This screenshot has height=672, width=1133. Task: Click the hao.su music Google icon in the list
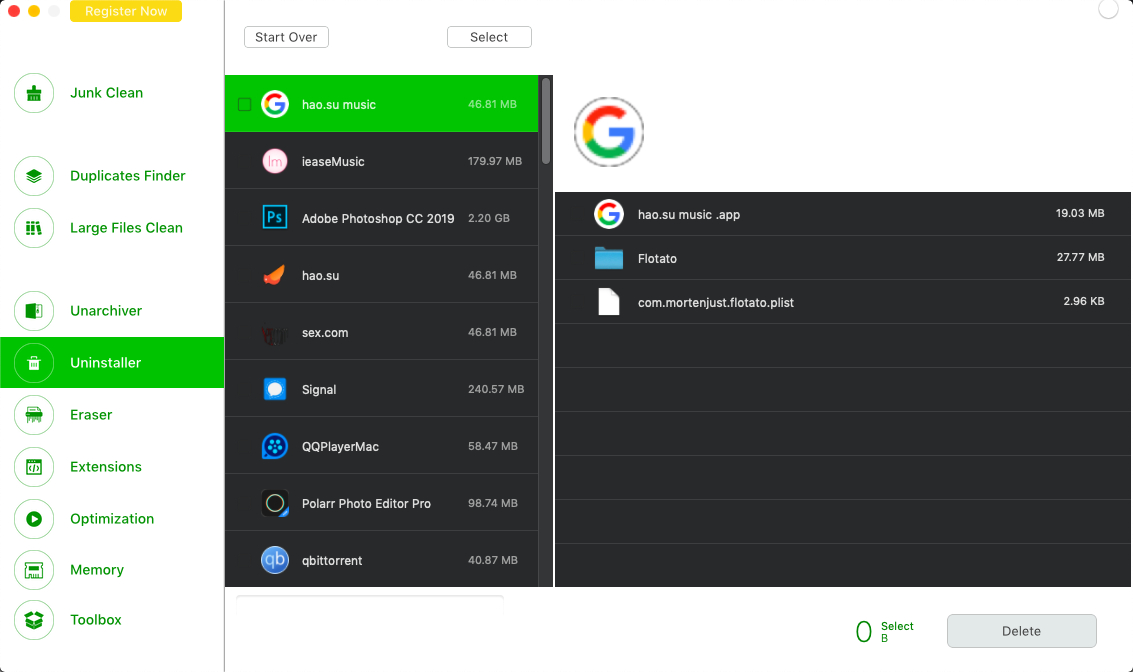coord(275,104)
